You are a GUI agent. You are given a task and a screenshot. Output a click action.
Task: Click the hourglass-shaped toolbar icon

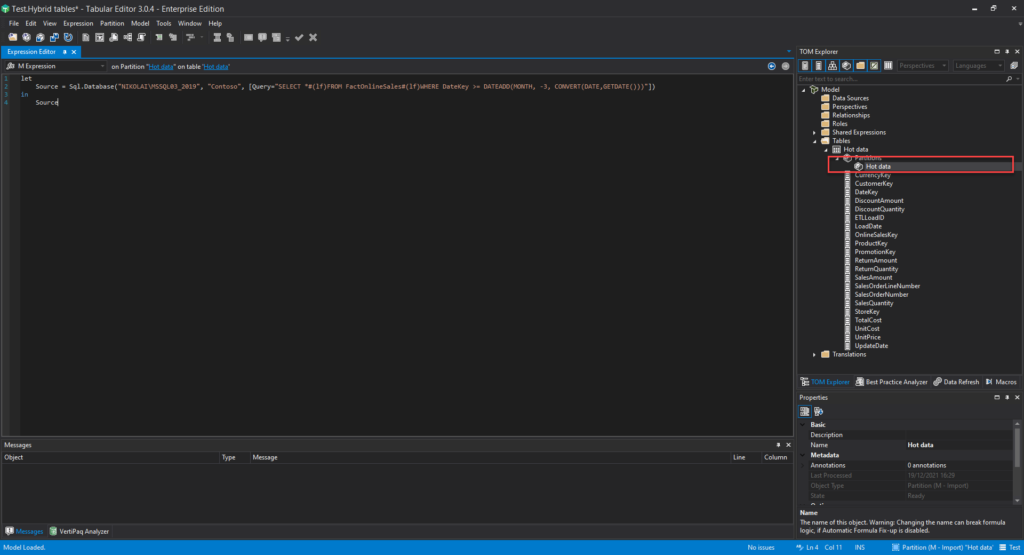click(x=217, y=38)
